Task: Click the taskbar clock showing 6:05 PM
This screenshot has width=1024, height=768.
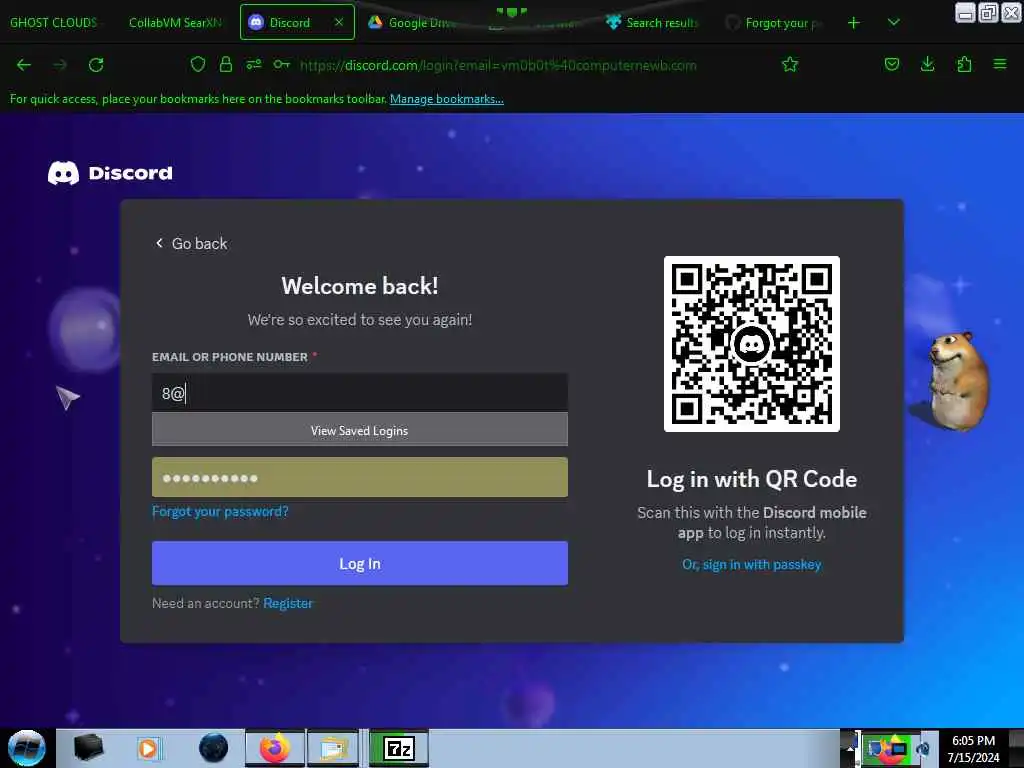Action: click(x=973, y=748)
